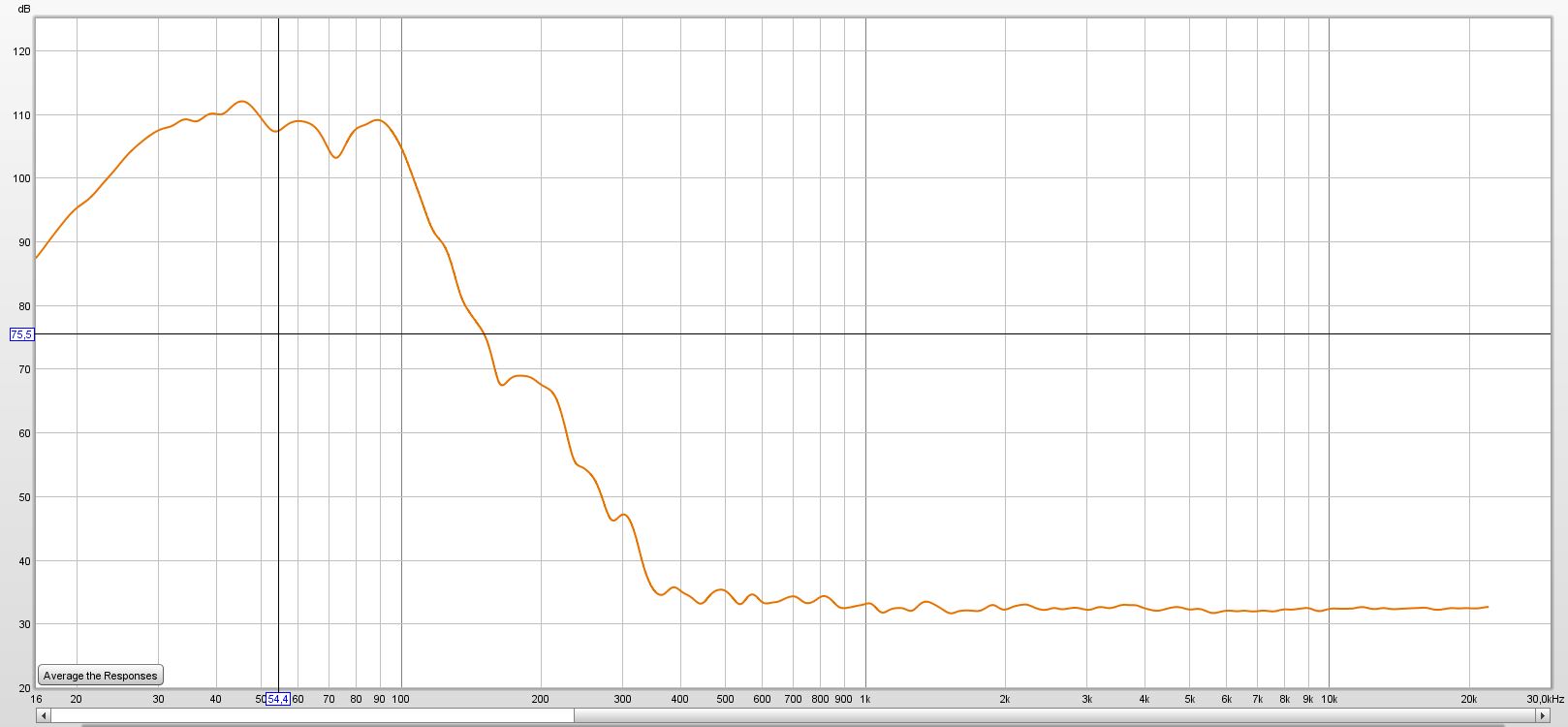Click the 200 frequency axis label

(x=540, y=699)
